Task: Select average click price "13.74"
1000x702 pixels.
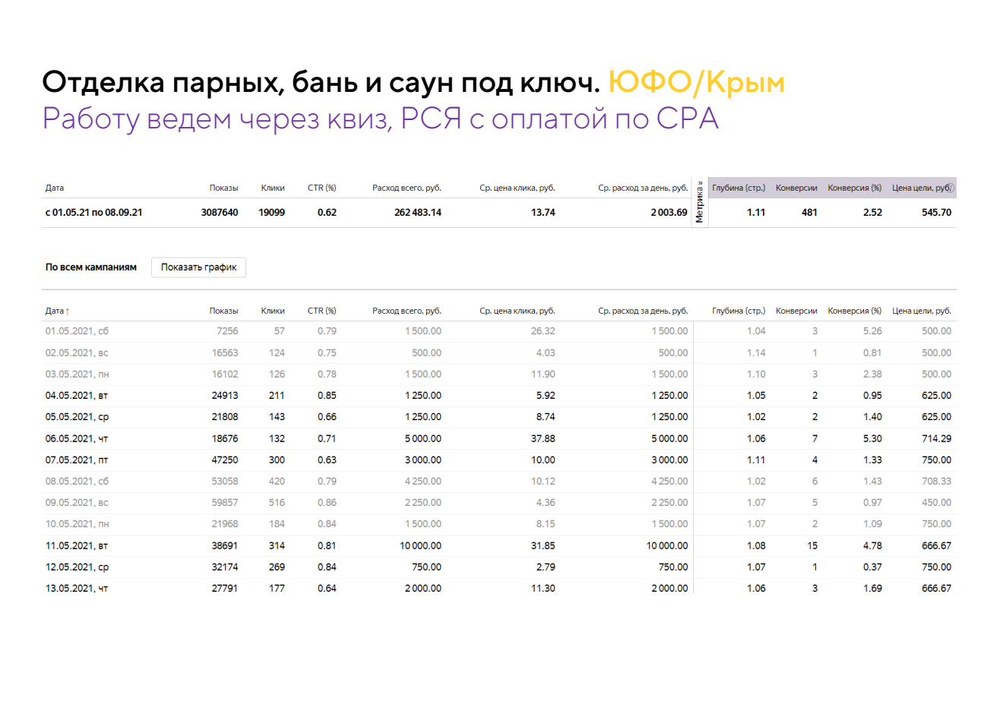Action: click(x=543, y=212)
